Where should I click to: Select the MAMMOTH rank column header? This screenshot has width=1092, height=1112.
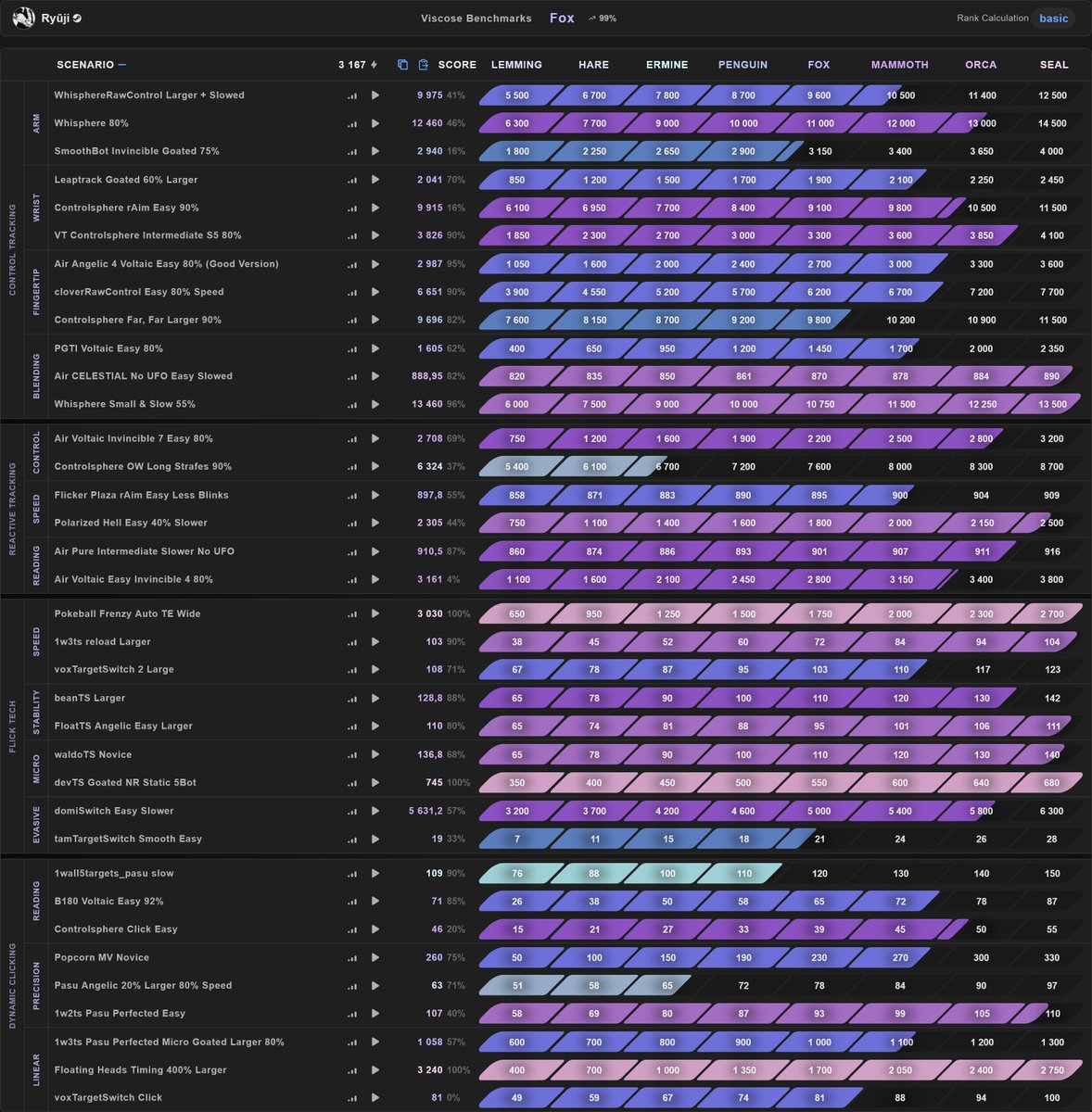(x=900, y=65)
